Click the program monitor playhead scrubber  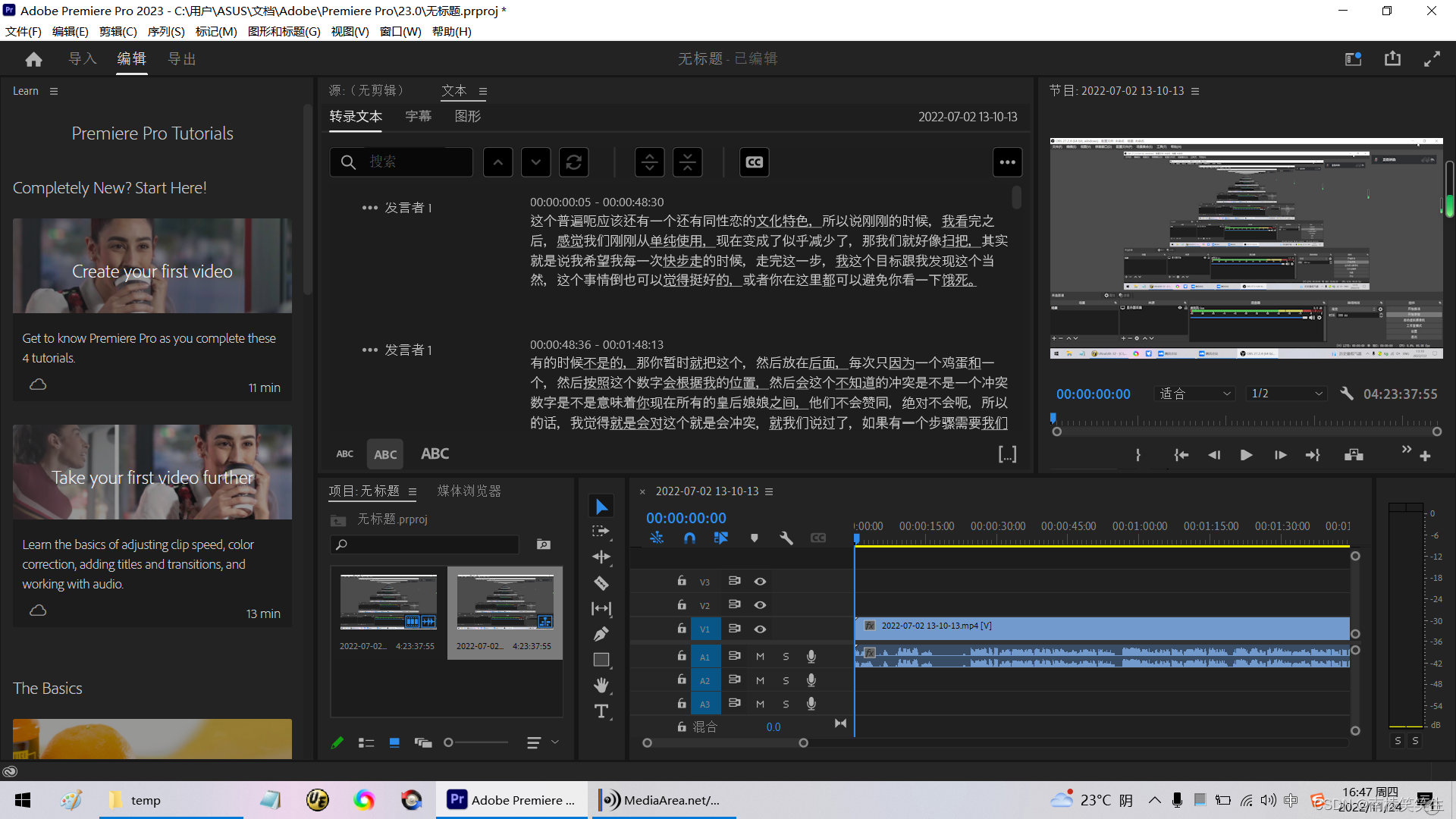coord(1053,418)
